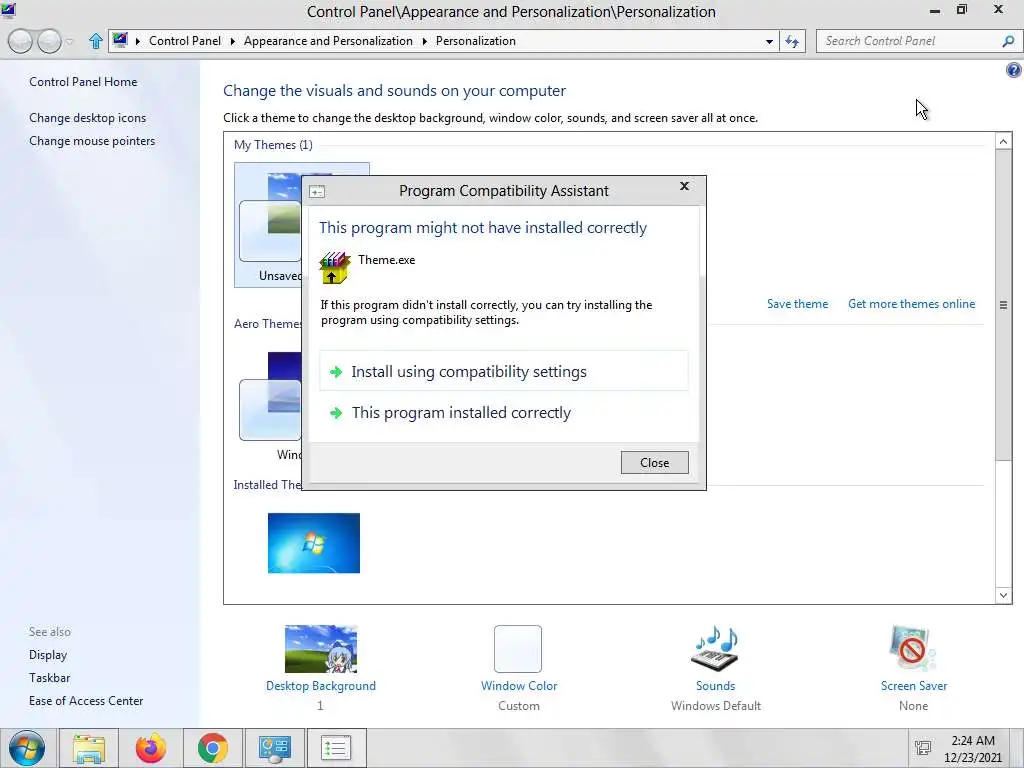Open the Taskbar link under See also
Screen dimensions: 1024x768
pyautogui.click(x=49, y=677)
